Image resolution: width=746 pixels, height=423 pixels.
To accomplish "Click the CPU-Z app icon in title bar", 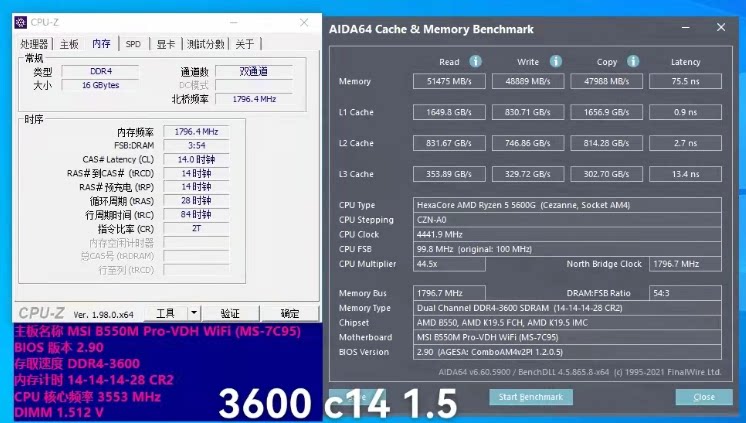I will coord(20,22).
